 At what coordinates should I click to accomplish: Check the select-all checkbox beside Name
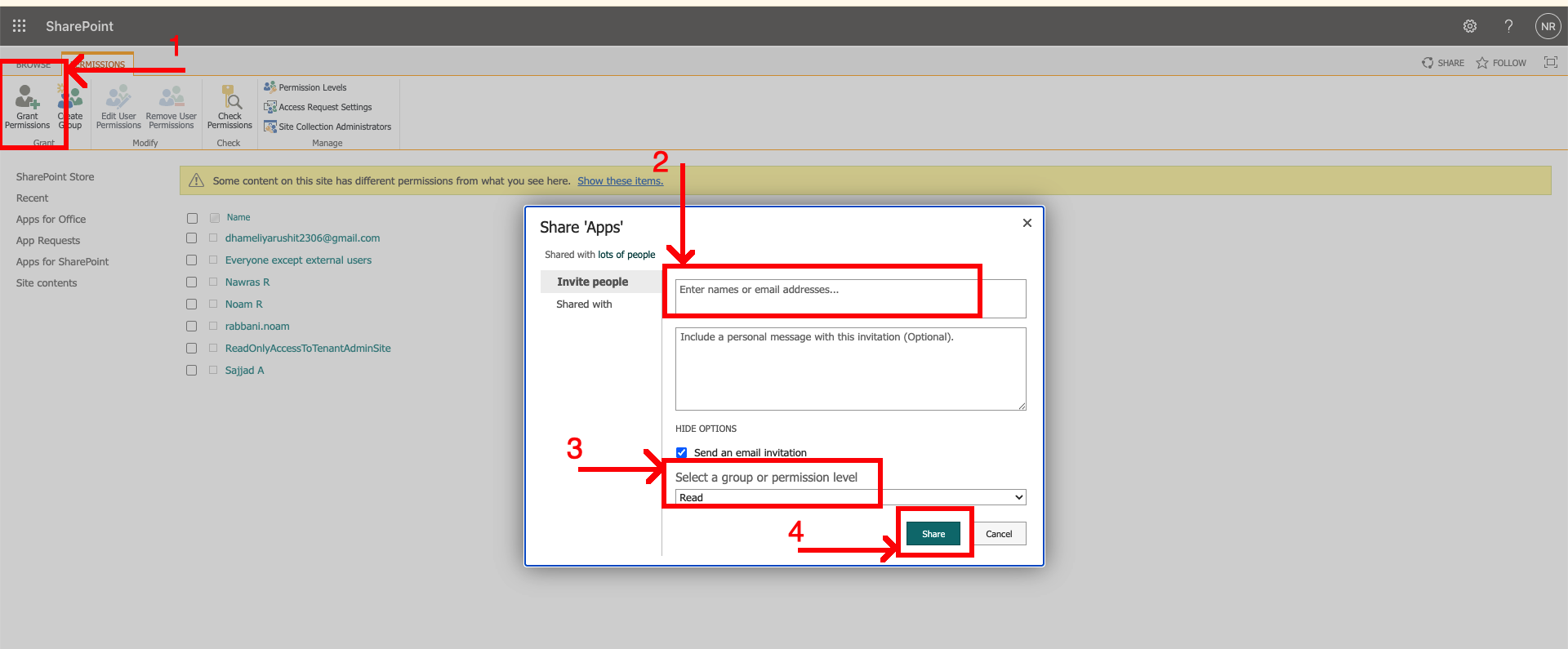192,218
